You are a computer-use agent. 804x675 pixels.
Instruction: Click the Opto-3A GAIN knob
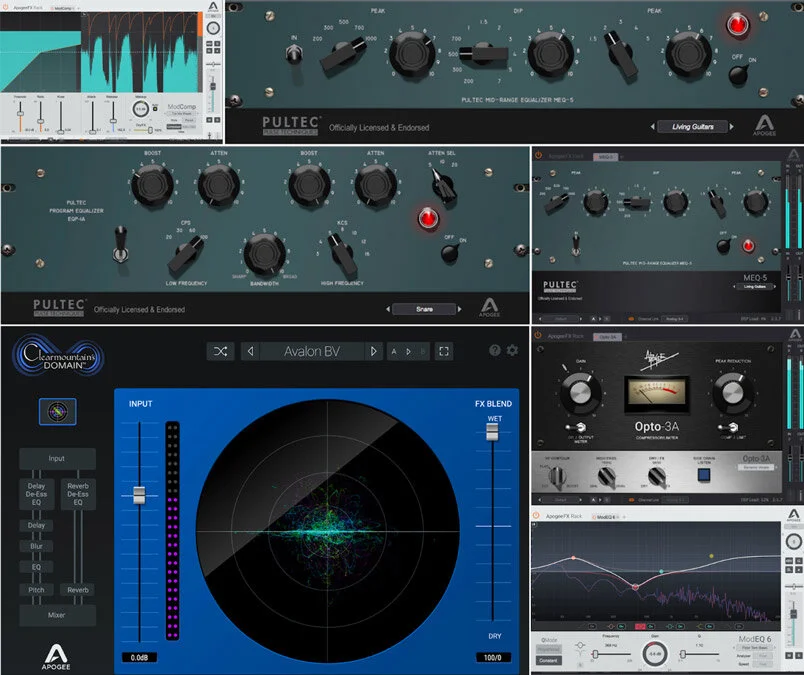(580, 393)
